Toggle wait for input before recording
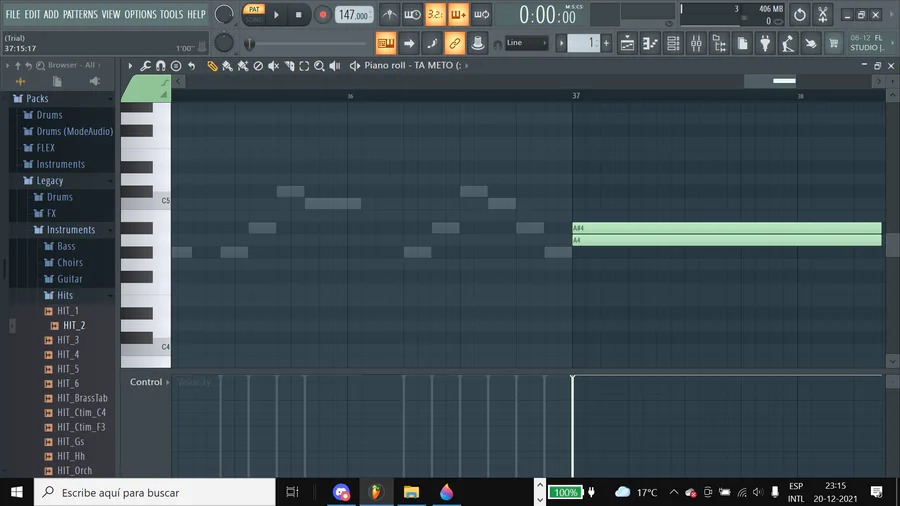900x506 pixels. (x=413, y=15)
